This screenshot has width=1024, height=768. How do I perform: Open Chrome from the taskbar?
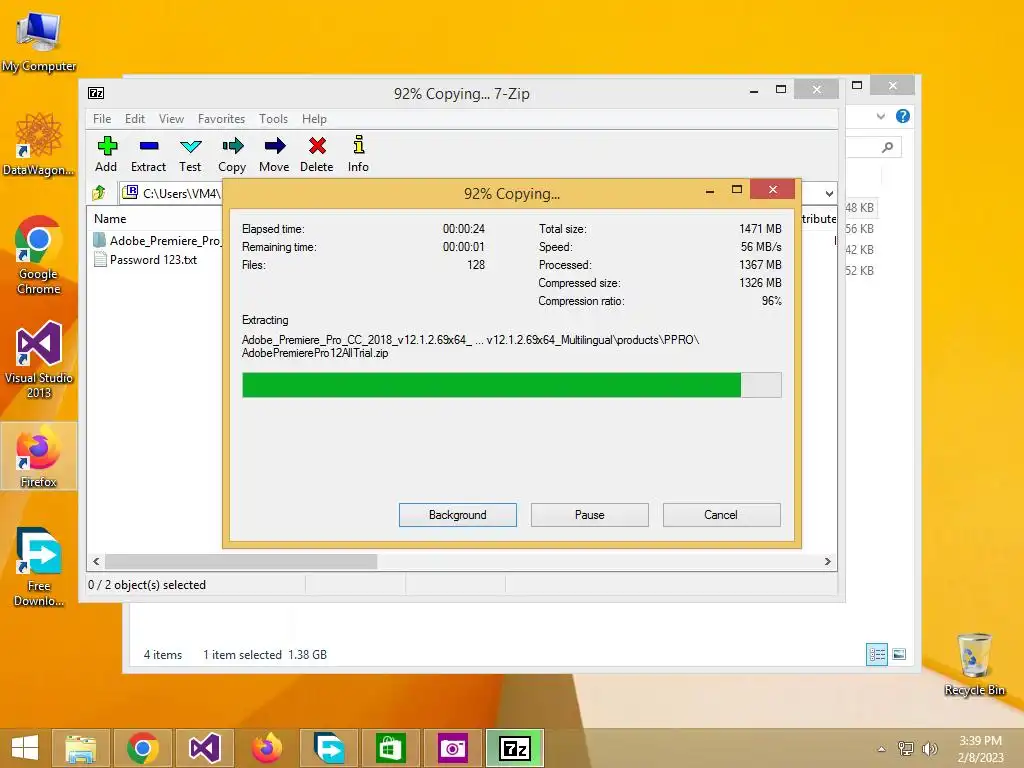pyautogui.click(x=143, y=748)
